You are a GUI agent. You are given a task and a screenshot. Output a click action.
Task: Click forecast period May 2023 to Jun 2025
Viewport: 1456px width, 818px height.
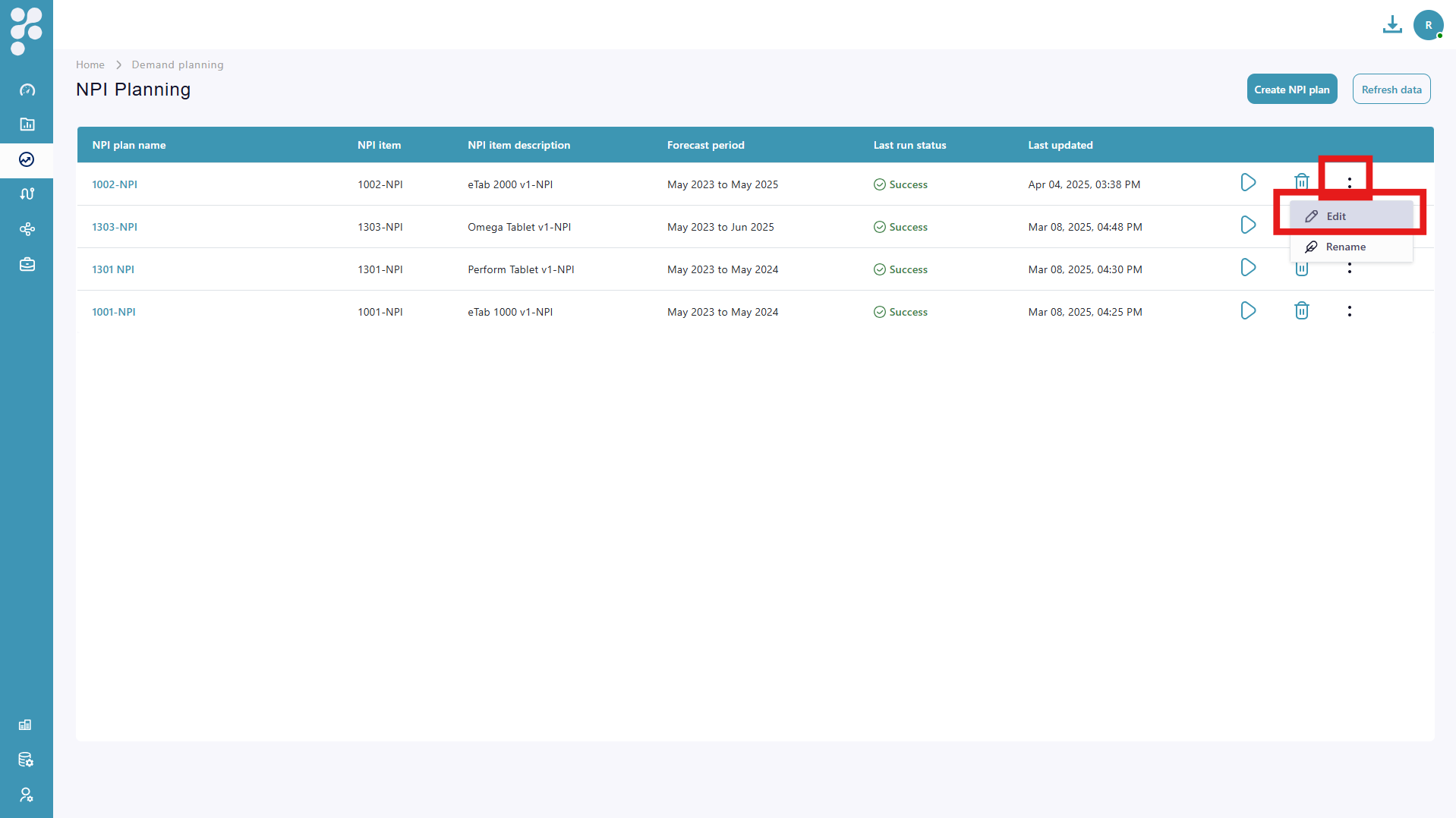[x=720, y=227]
